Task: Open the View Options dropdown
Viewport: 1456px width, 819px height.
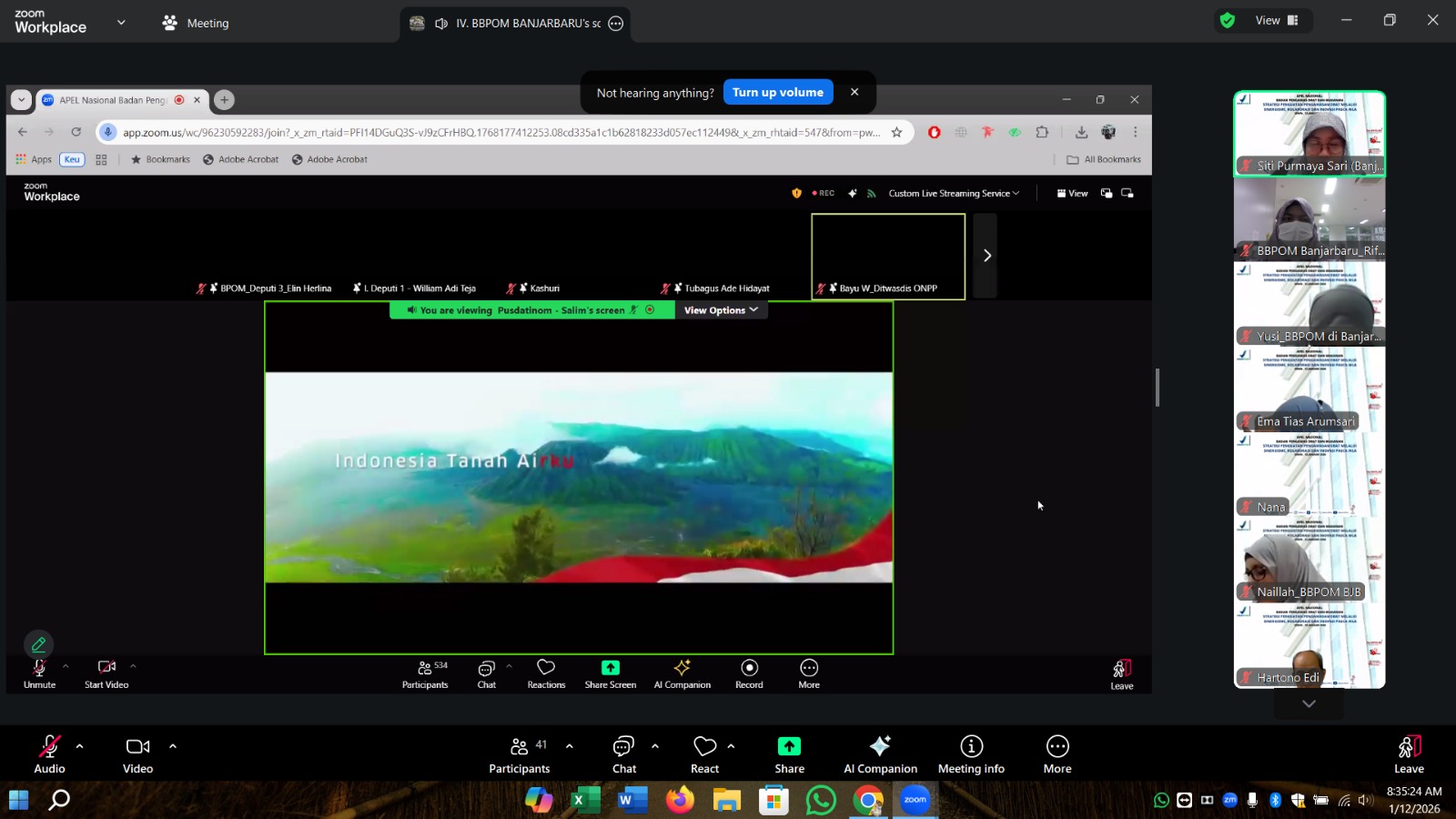Action: (720, 310)
